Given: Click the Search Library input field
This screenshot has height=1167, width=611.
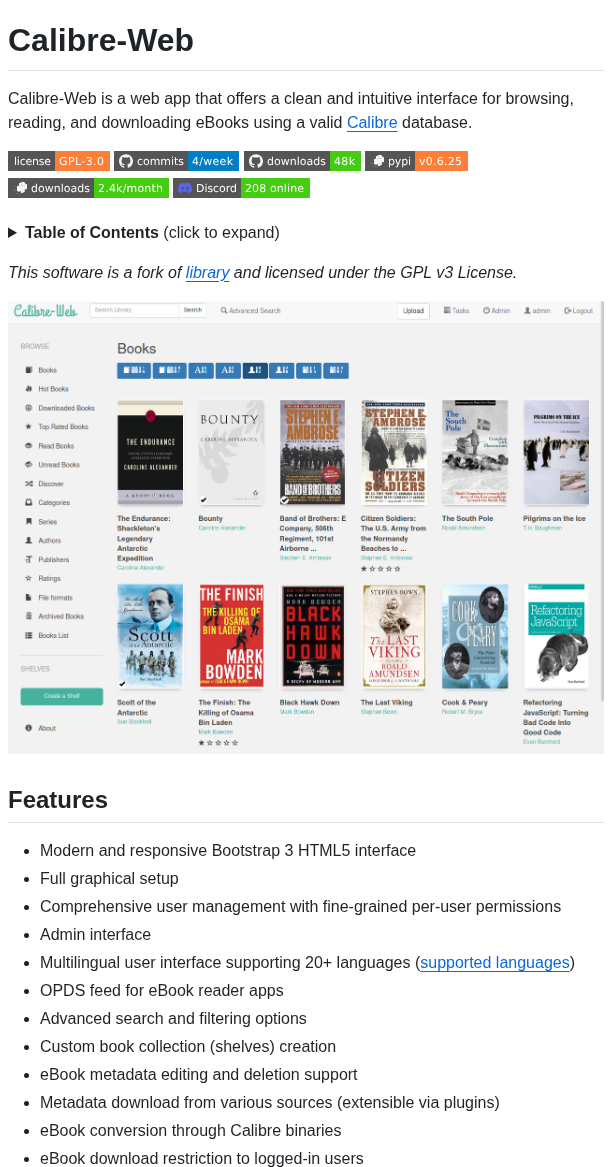Looking at the screenshot, I should tap(135, 310).
